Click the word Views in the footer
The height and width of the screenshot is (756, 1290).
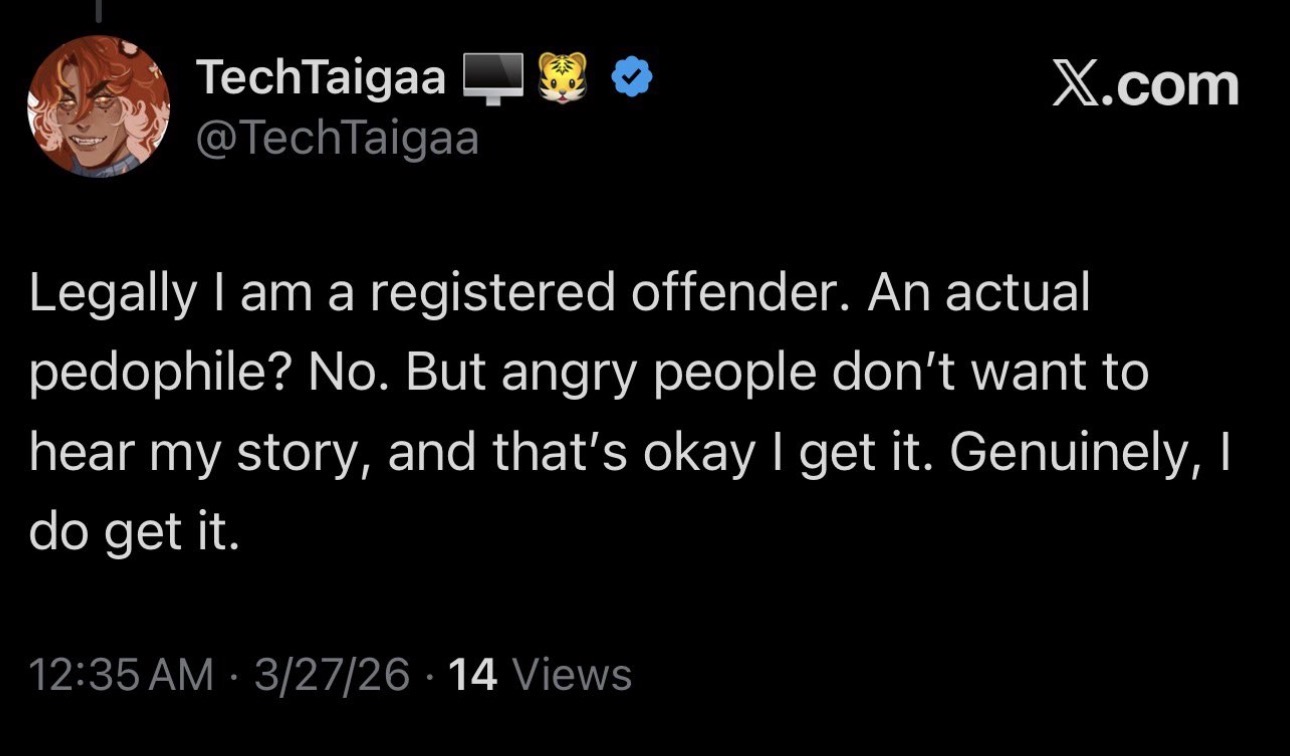572,675
